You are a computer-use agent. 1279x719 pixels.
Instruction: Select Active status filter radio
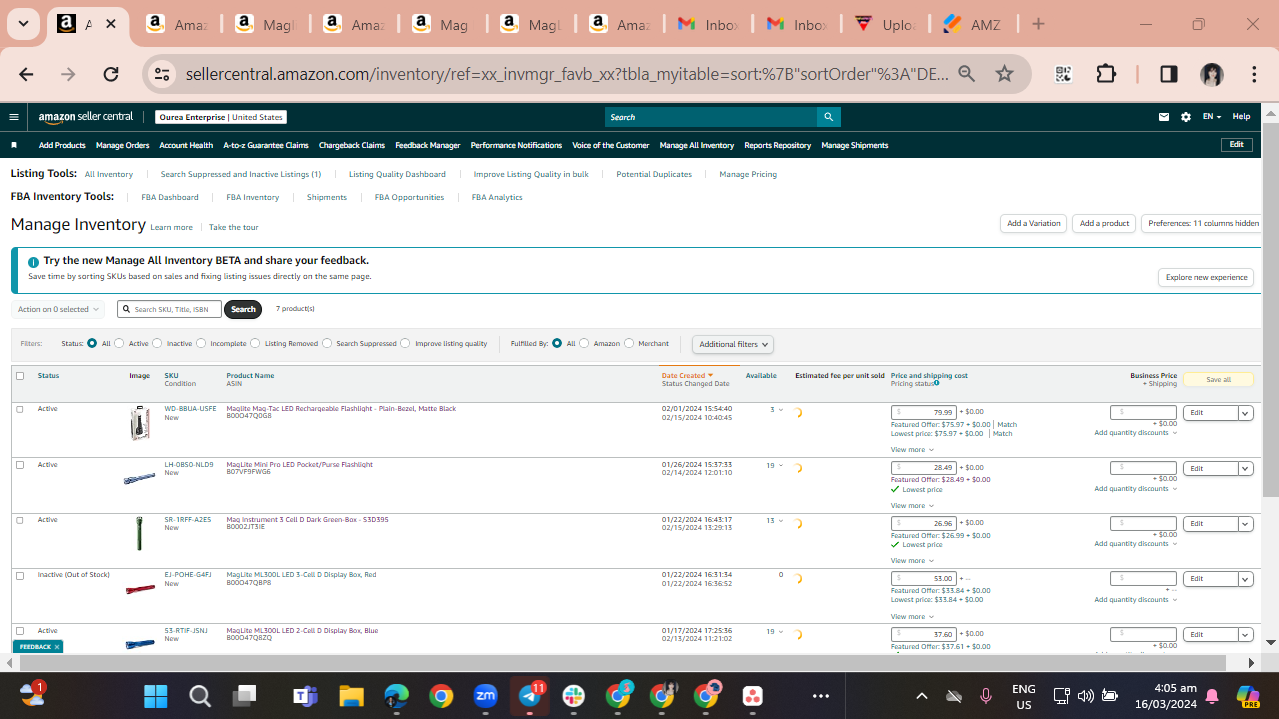pos(119,343)
